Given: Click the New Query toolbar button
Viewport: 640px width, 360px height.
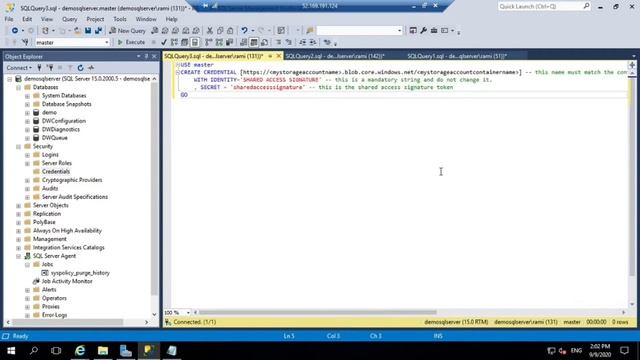Looking at the screenshot, I should pos(127,31).
